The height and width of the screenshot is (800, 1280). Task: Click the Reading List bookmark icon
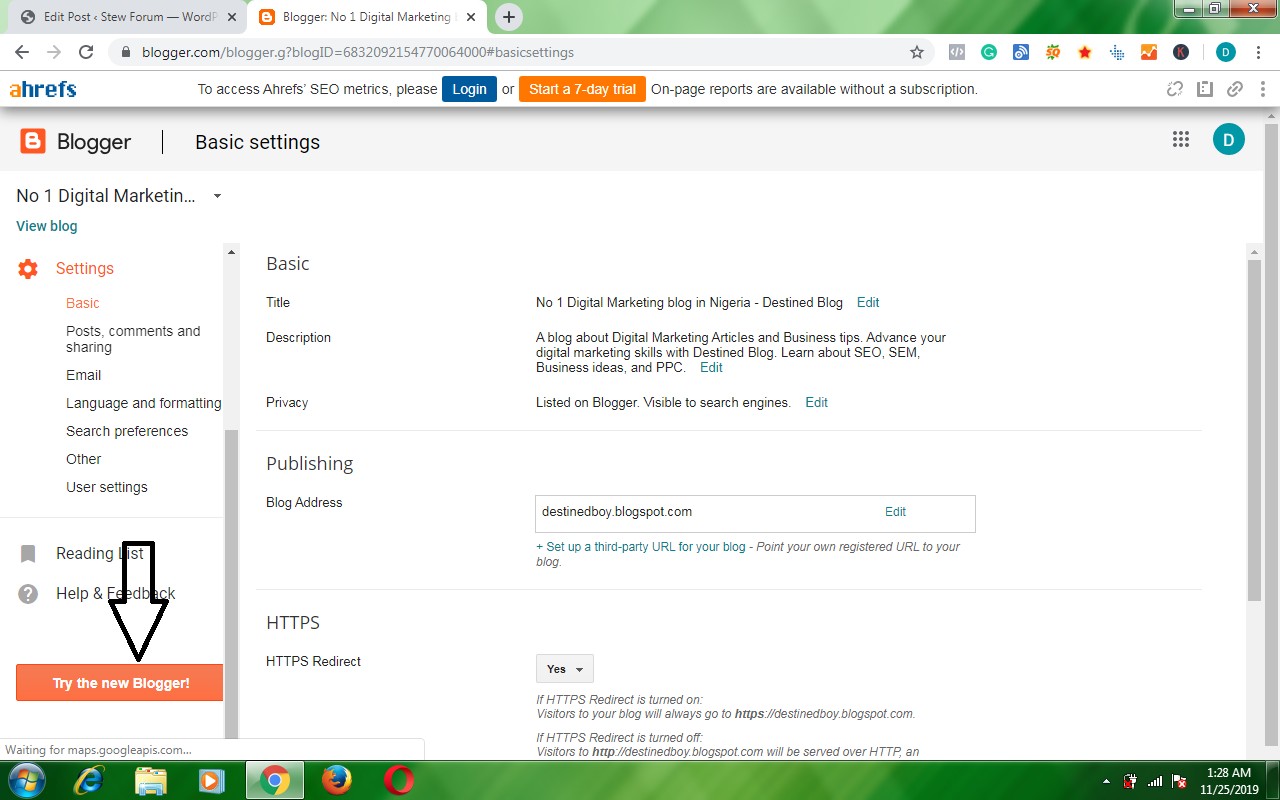[28, 554]
